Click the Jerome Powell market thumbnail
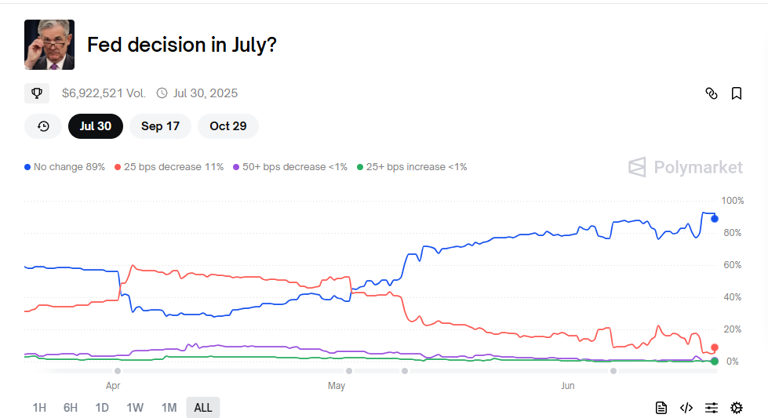 pos(49,45)
